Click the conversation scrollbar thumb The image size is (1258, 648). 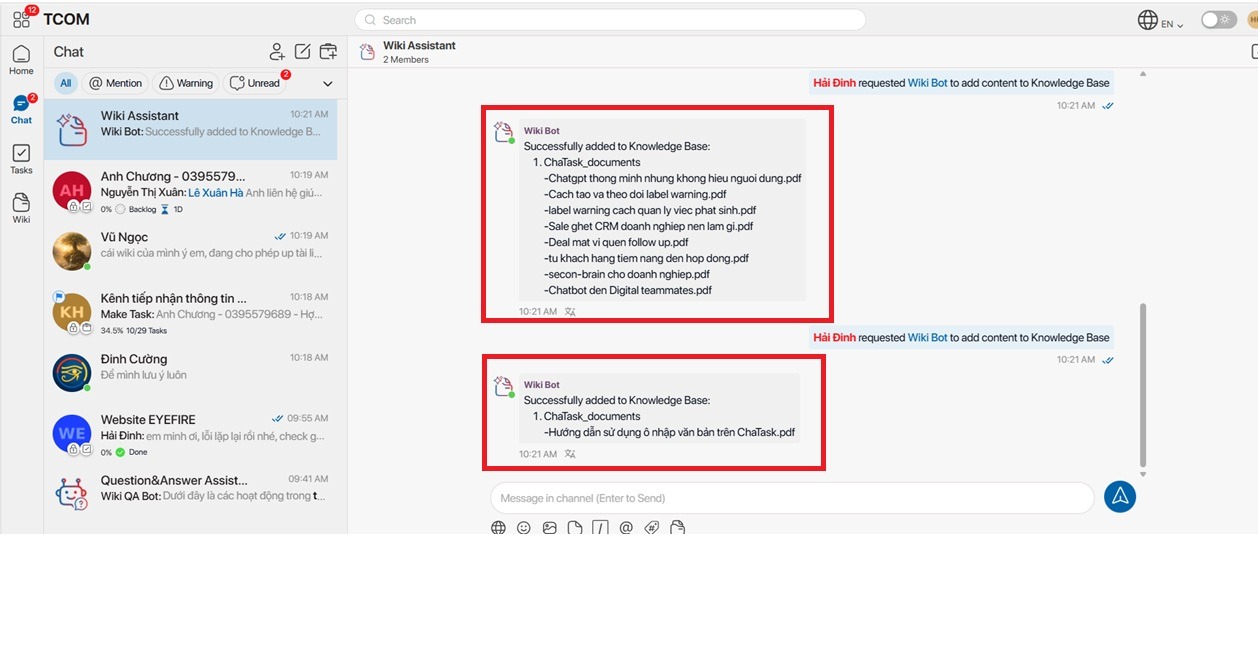(1143, 385)
